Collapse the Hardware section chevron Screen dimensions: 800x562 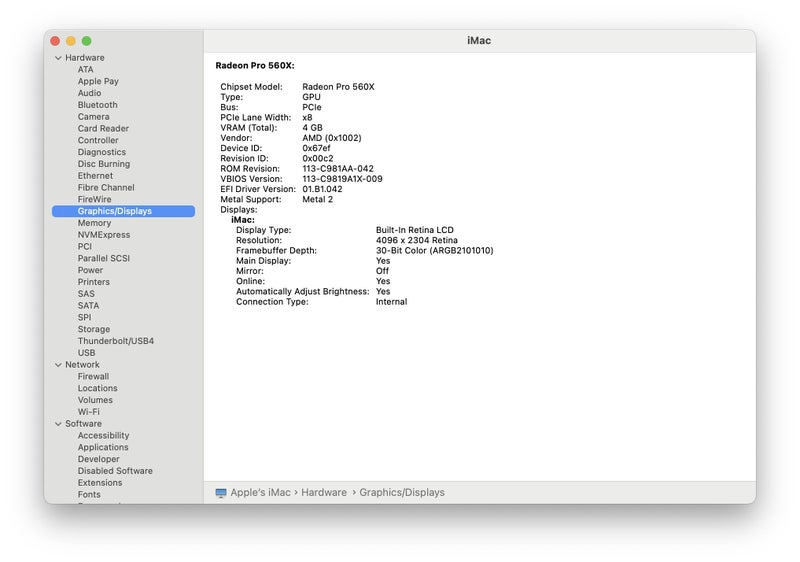[58, 58]
